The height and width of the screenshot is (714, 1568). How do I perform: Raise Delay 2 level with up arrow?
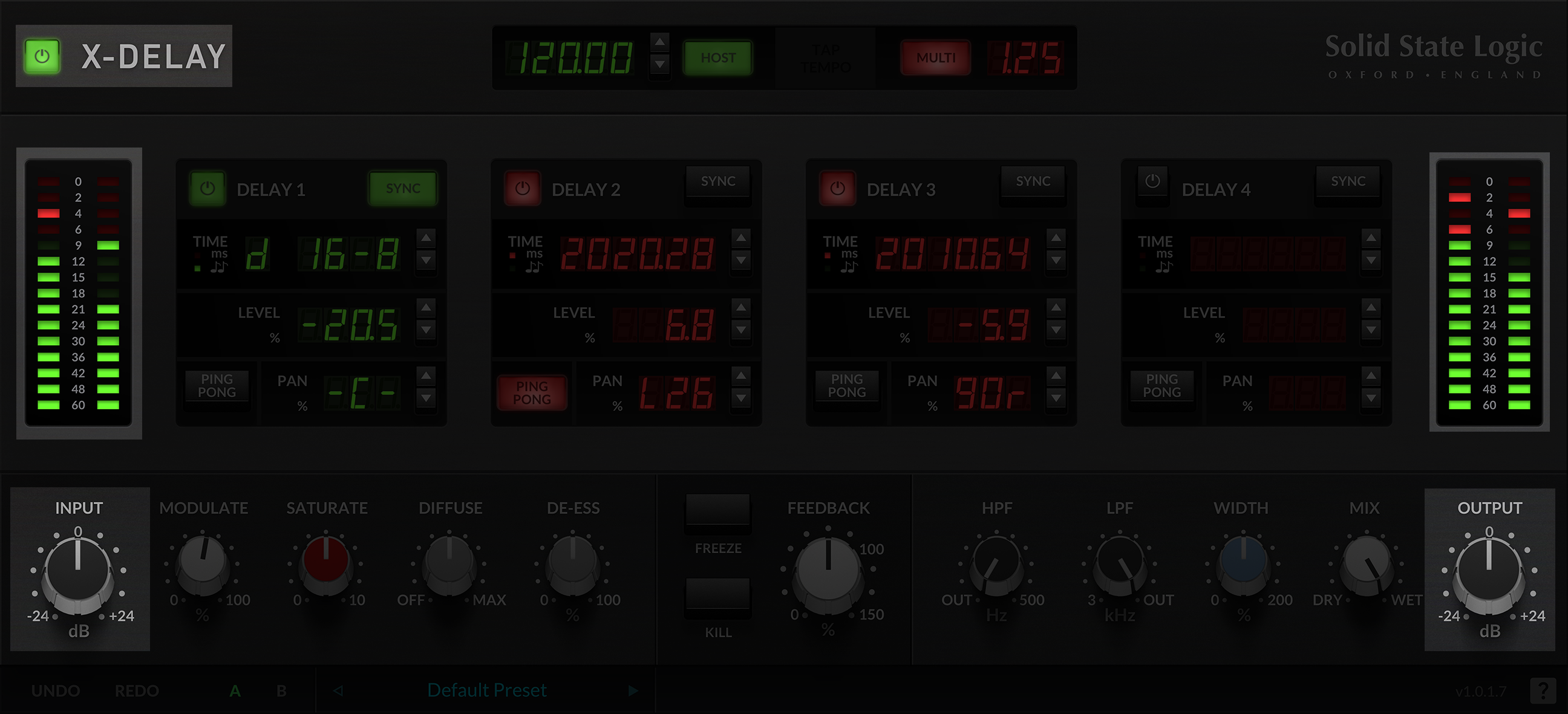[741, 308]
